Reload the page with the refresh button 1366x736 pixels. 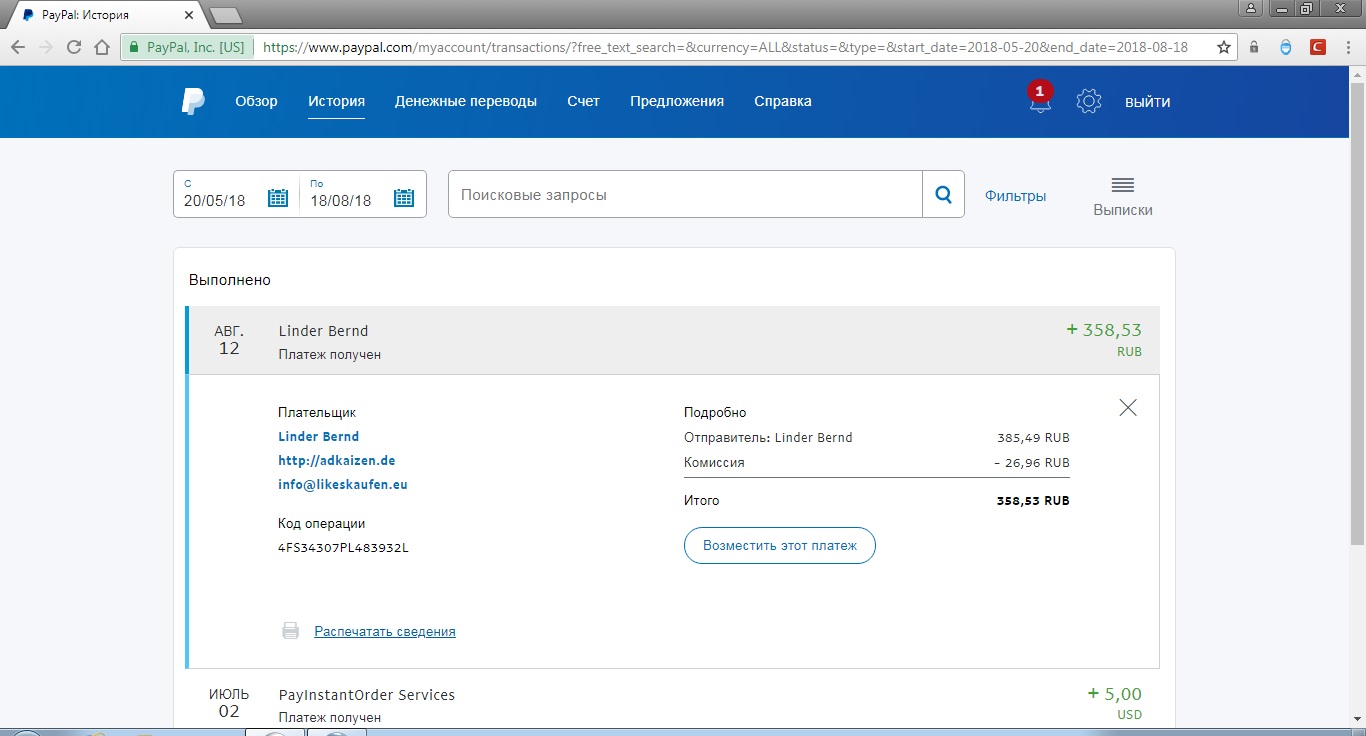[74, 47]
